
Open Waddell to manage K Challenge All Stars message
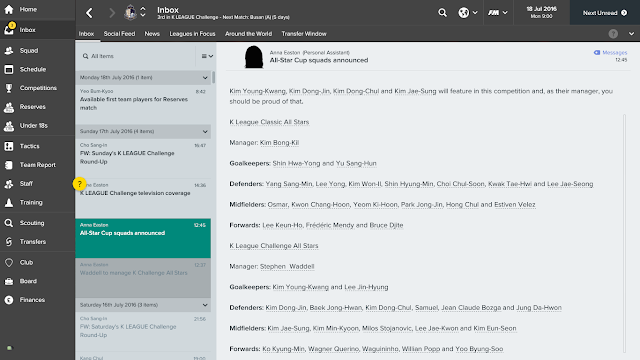pyautogui.click(x=143, y=278)
